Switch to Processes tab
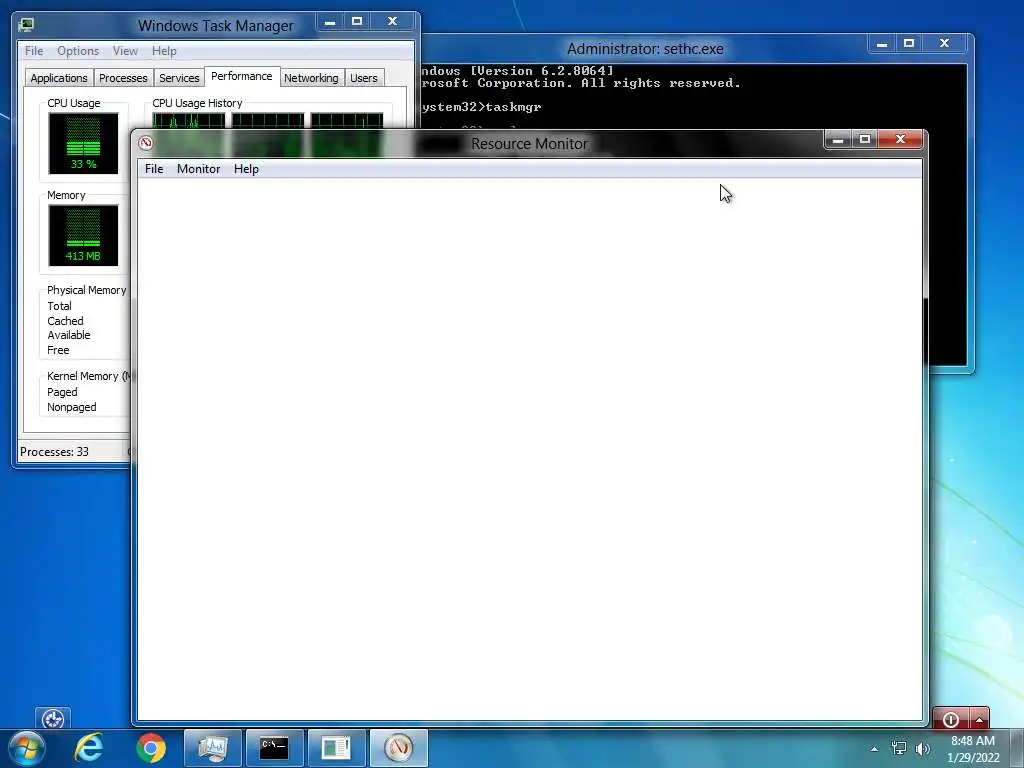 coord(123,78)
